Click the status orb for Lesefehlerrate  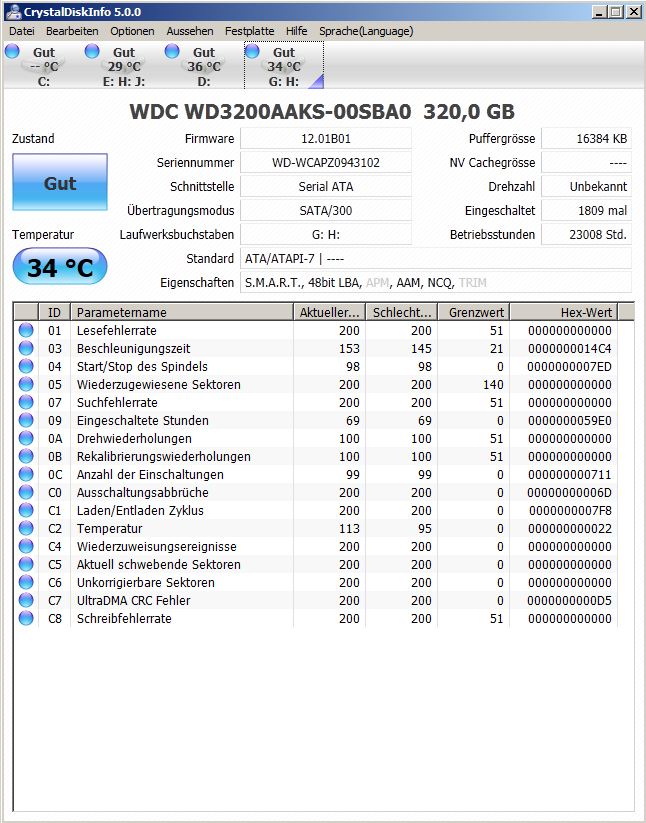coord(26,330)
